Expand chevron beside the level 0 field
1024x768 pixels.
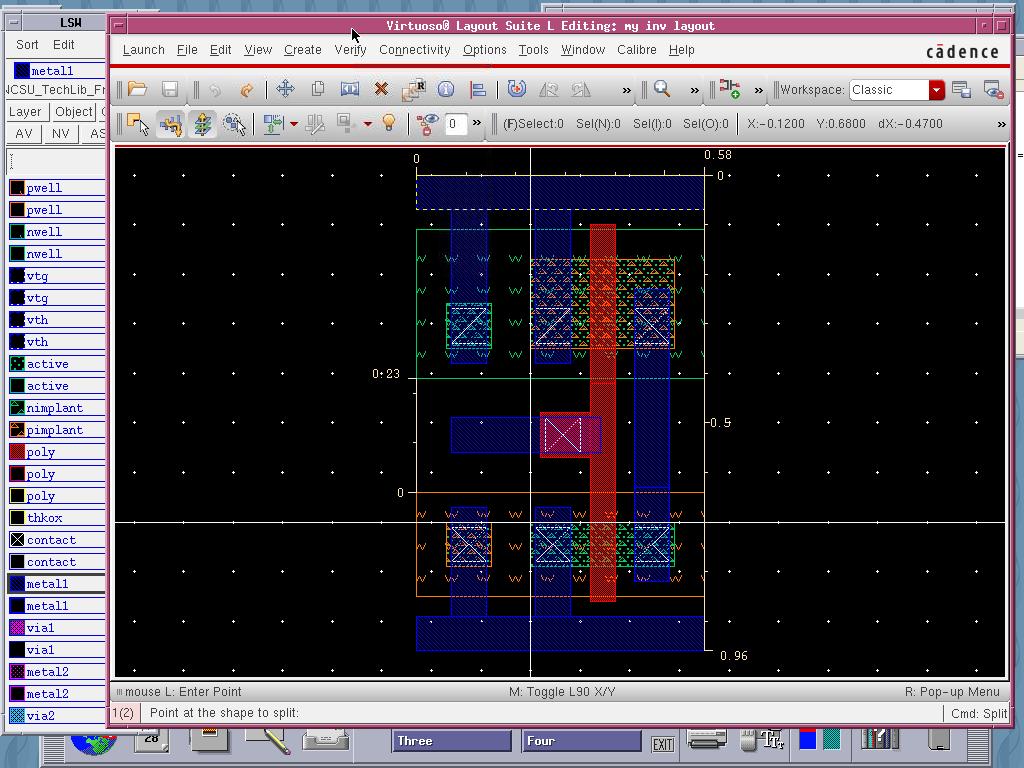point(477,122)
